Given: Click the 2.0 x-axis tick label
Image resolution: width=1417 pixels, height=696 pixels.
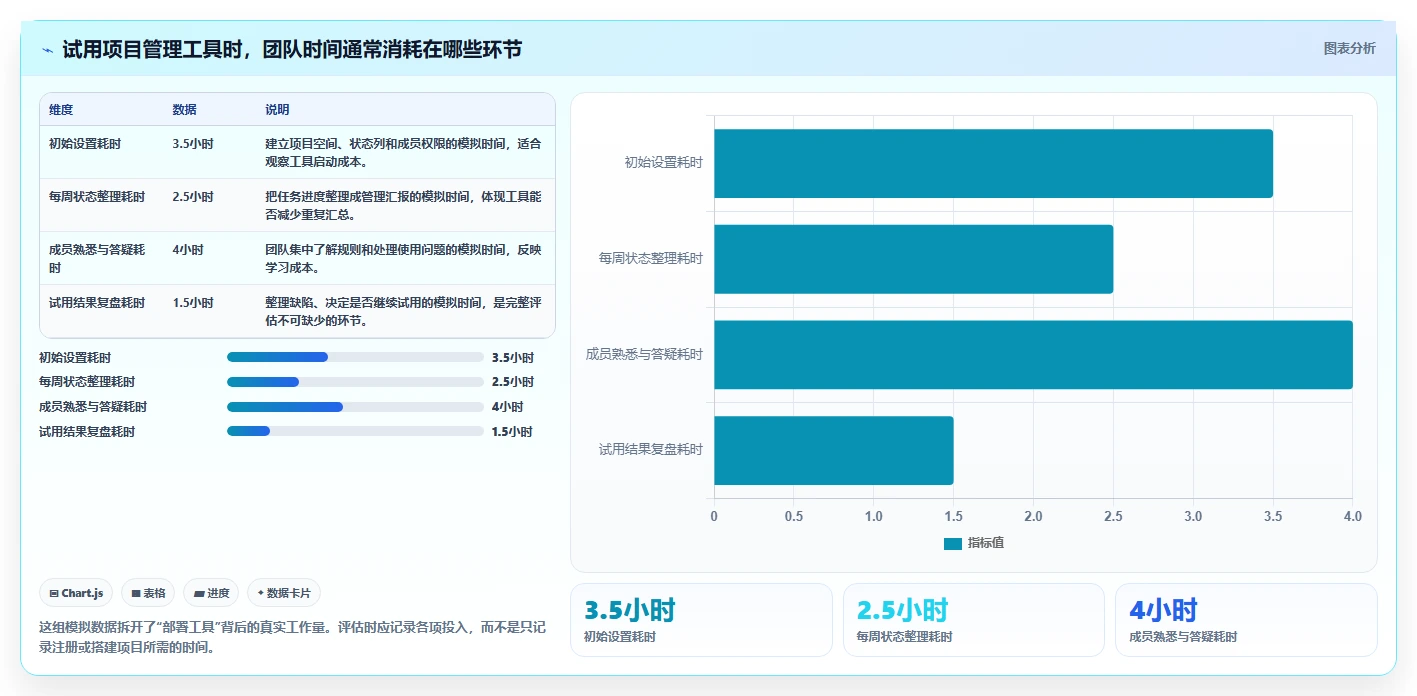Looking at the screenshot, I should [1033, 516].
